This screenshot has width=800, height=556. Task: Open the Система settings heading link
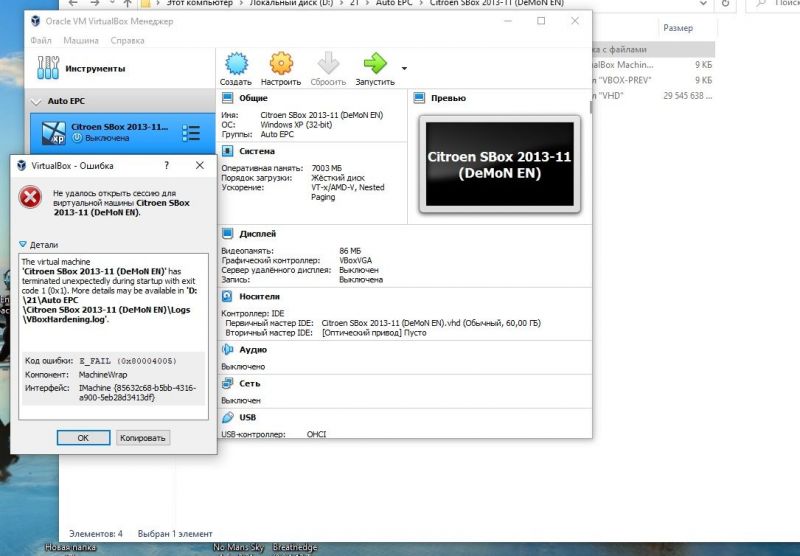coord(257,151)
